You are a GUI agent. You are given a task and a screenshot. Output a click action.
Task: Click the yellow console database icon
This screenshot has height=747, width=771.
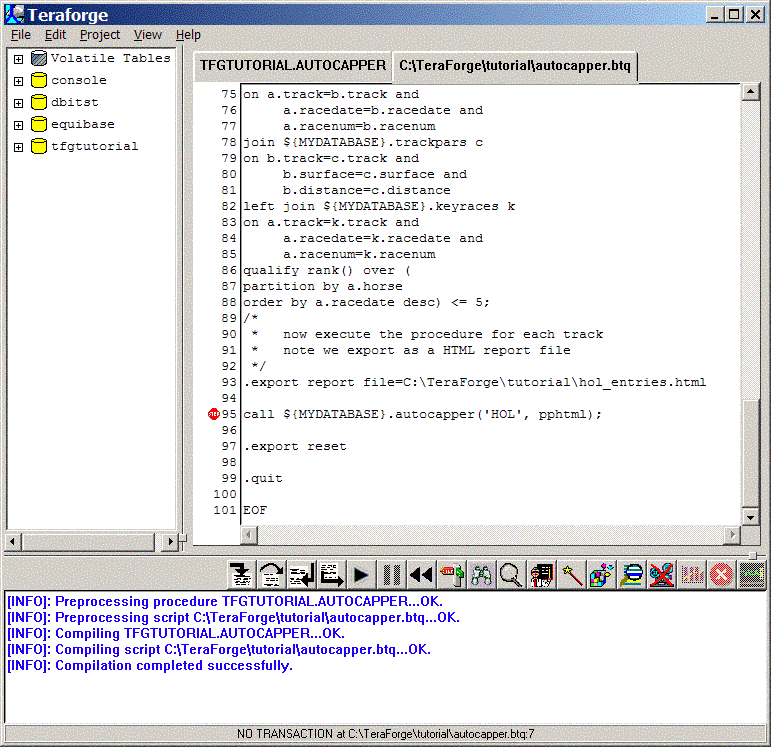[x=39, y=80]
